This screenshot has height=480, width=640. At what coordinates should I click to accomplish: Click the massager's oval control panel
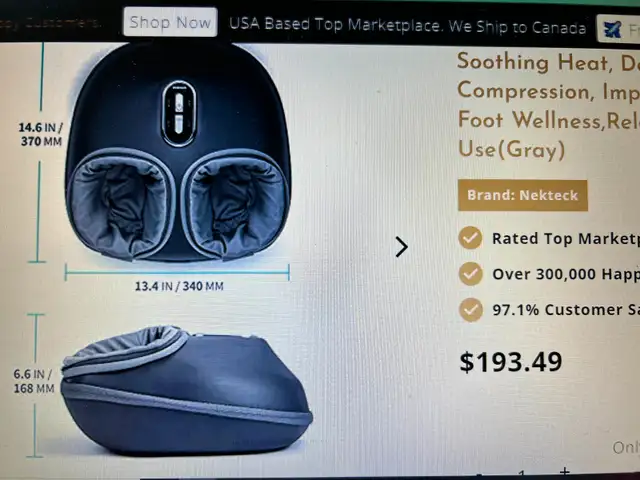179,113
